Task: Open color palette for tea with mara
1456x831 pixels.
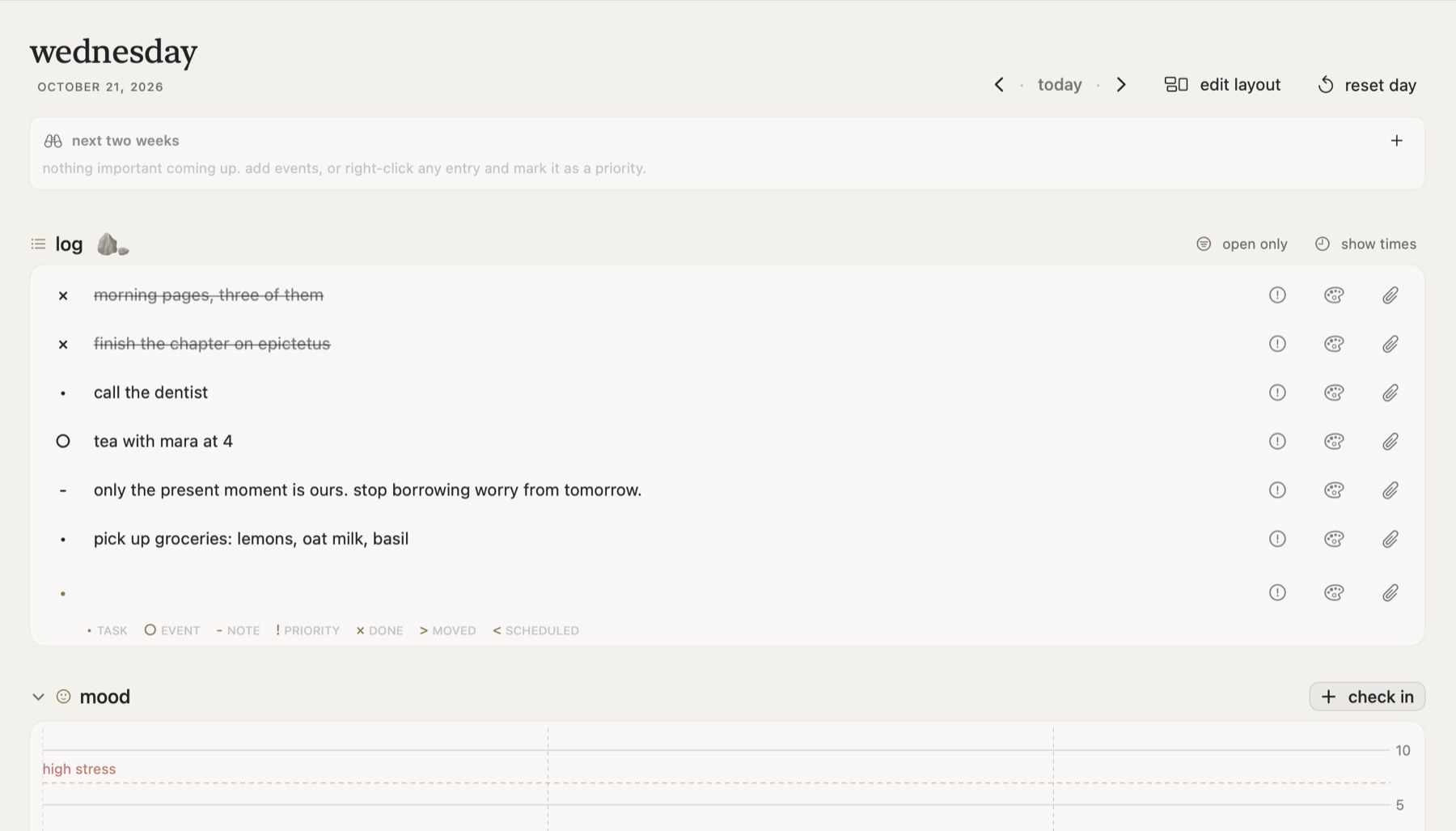Action: (1334, 441)
